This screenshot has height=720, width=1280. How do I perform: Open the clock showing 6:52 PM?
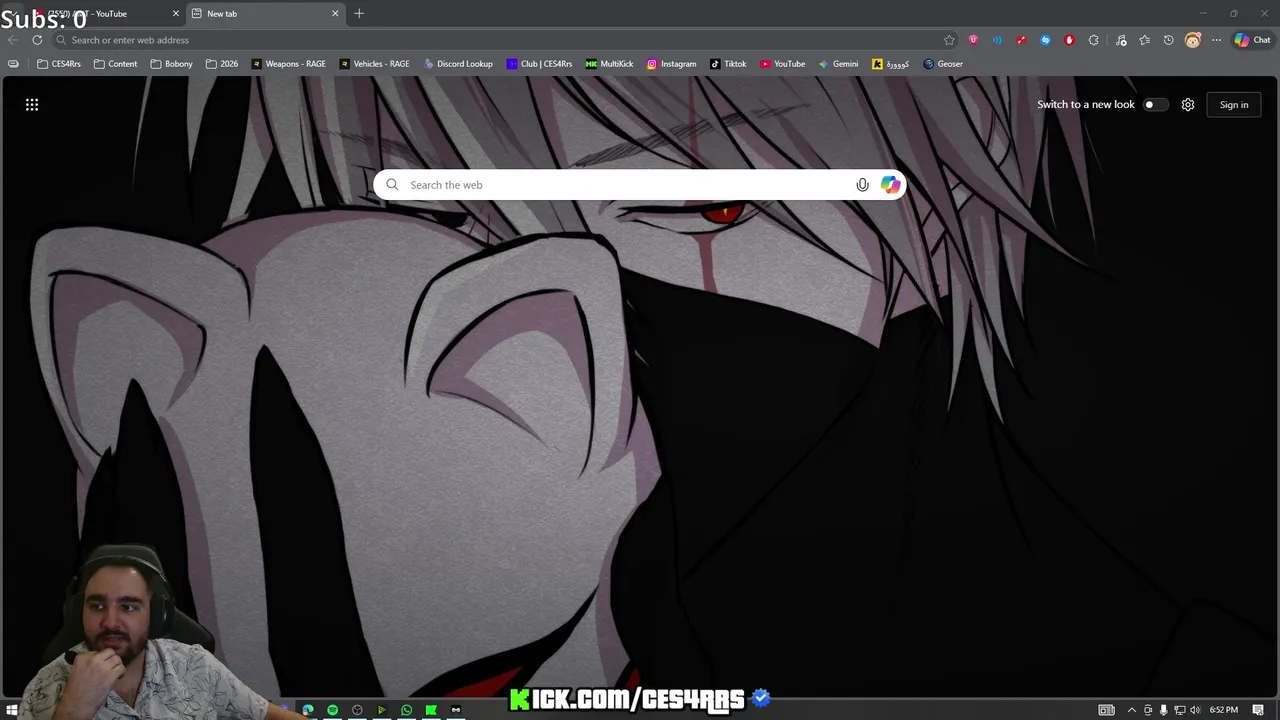1224,710
